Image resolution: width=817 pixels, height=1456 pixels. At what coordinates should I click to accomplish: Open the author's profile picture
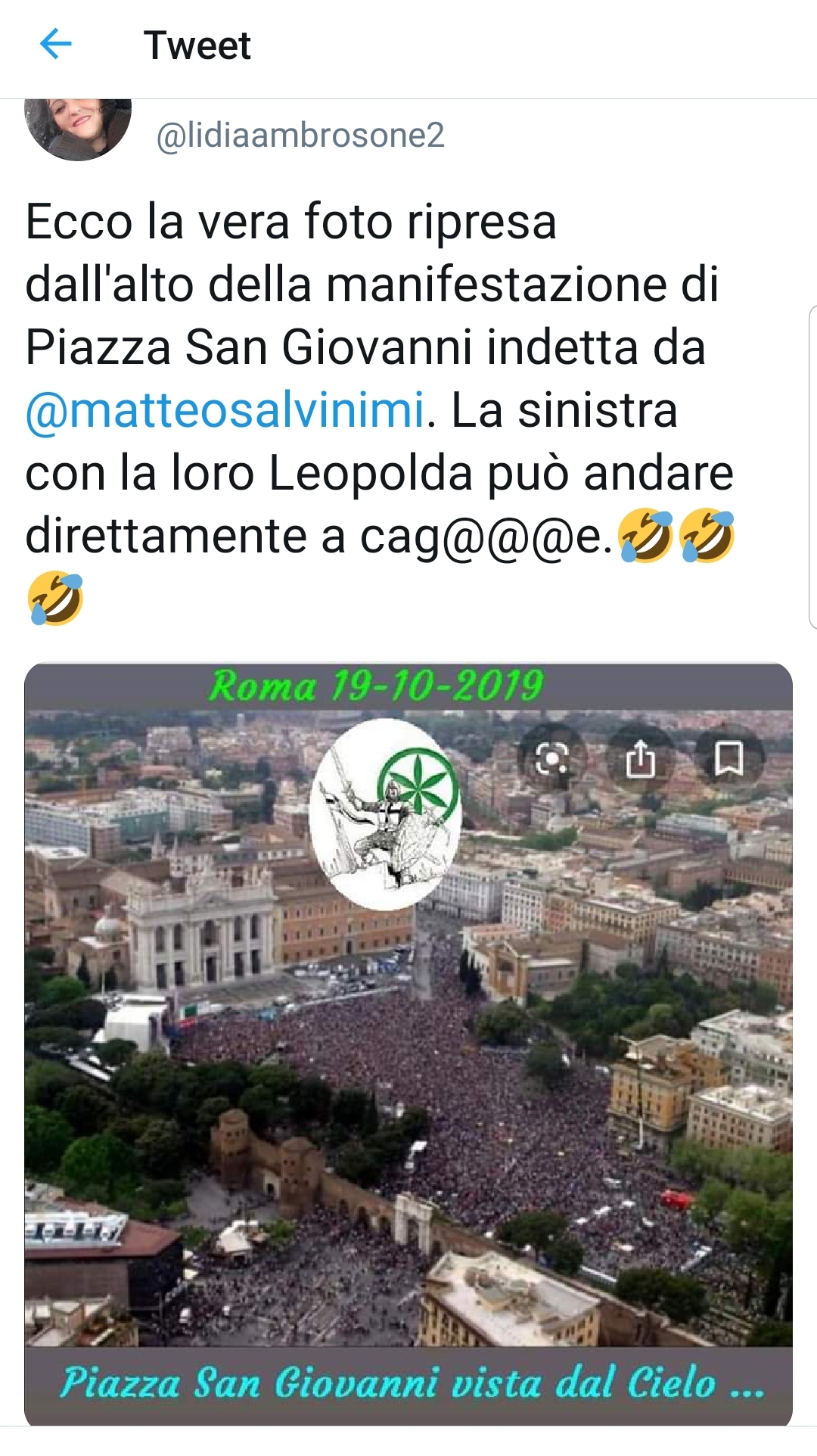pos(78,129)
